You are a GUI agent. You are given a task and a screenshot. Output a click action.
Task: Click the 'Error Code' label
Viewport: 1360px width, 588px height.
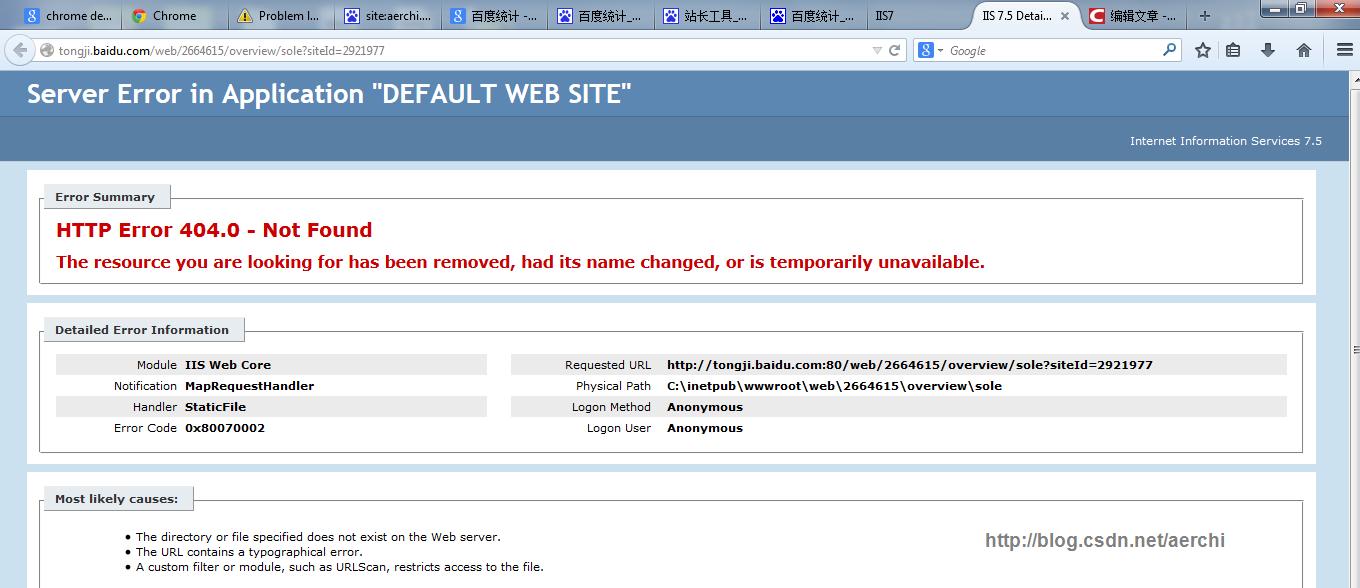point(145,428)
